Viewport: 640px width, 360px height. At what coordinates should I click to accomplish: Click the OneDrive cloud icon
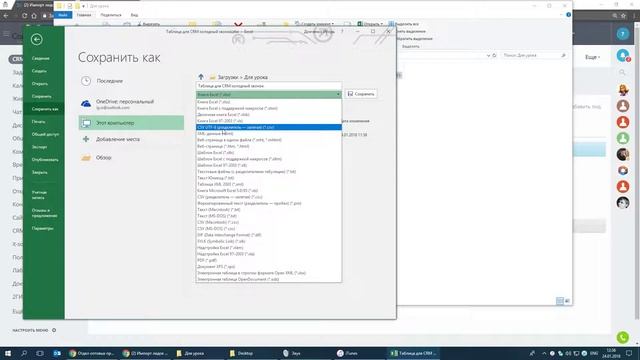[x=86, y=104]
